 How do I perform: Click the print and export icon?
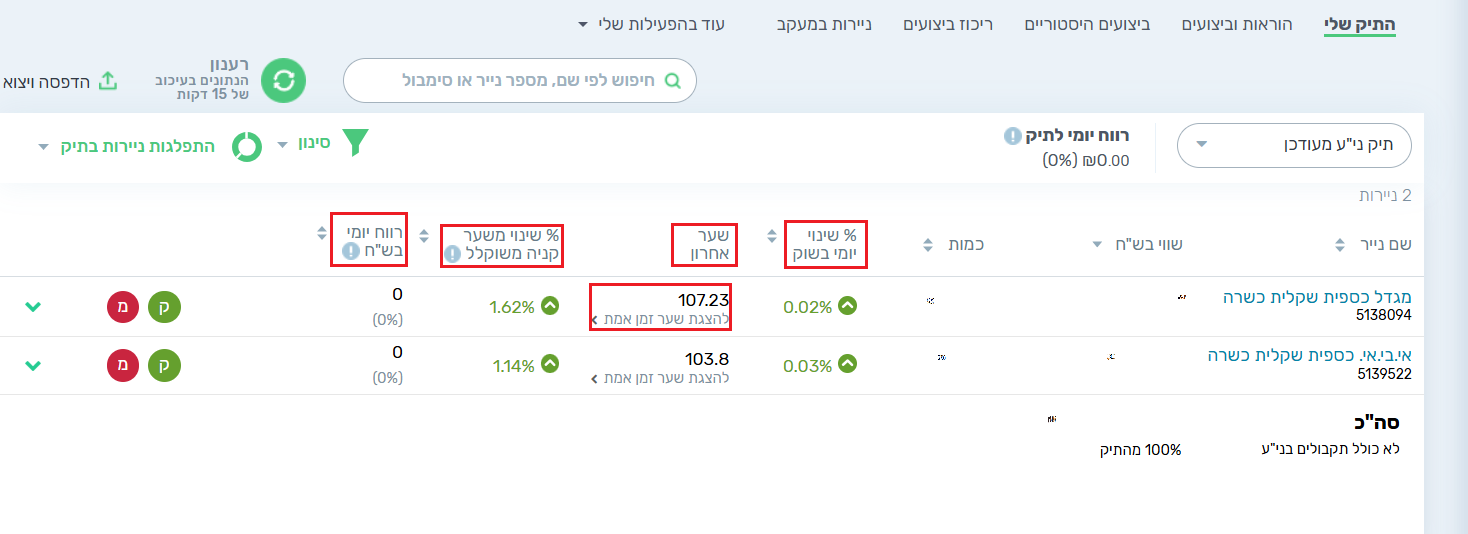[x=107, y=81]
